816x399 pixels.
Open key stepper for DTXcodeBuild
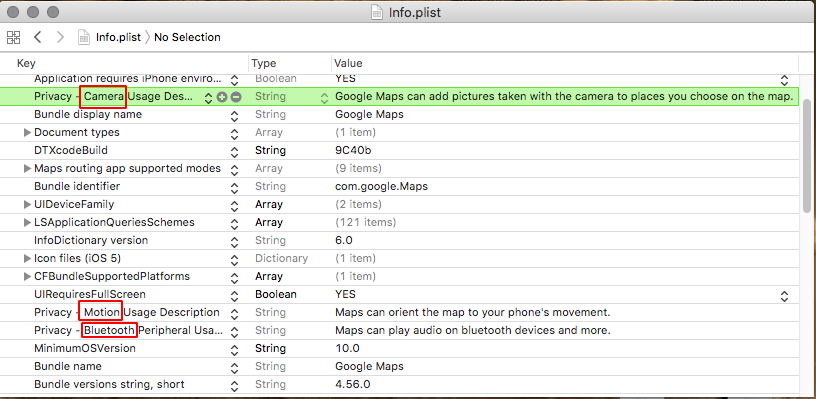234,151
